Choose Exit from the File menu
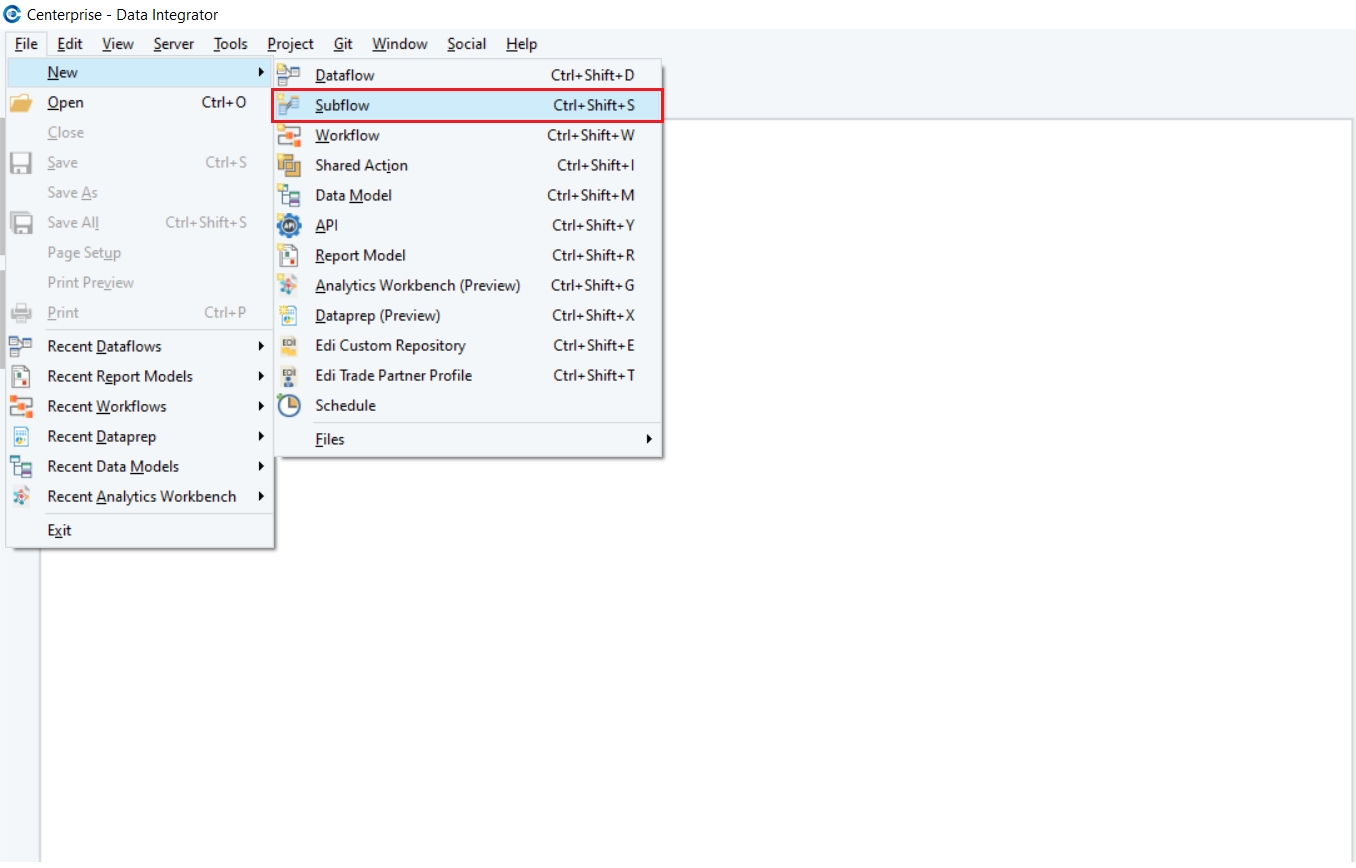 coord(140,530)
